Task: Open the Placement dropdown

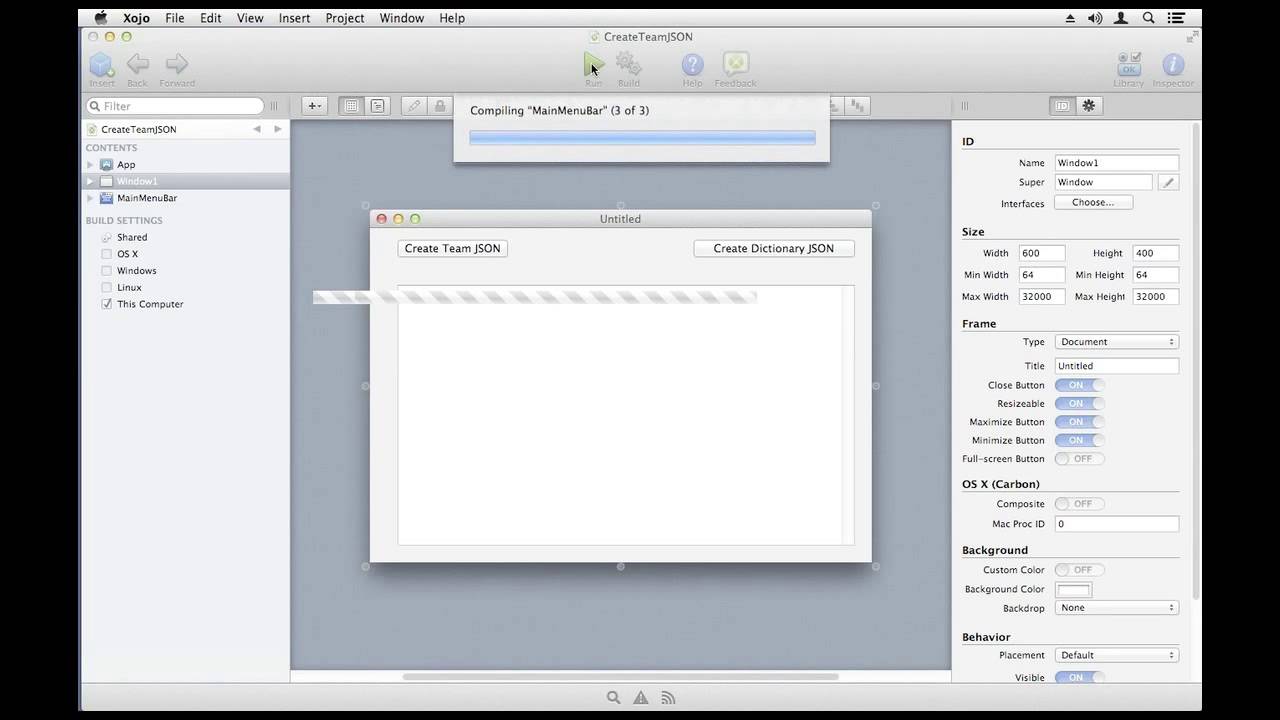Action: 1117,656
